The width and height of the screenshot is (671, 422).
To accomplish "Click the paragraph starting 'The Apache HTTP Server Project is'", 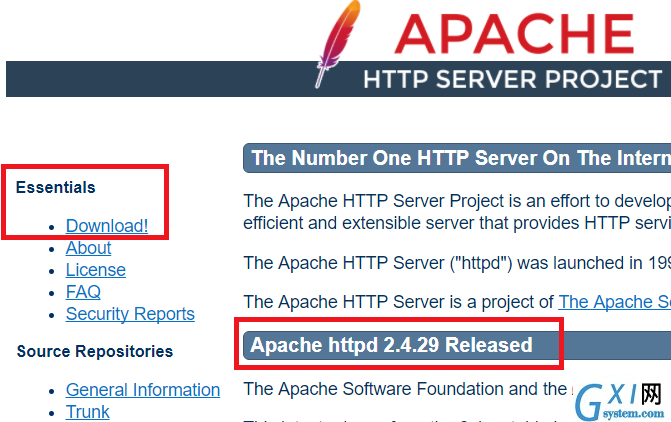I will (457, 212).
